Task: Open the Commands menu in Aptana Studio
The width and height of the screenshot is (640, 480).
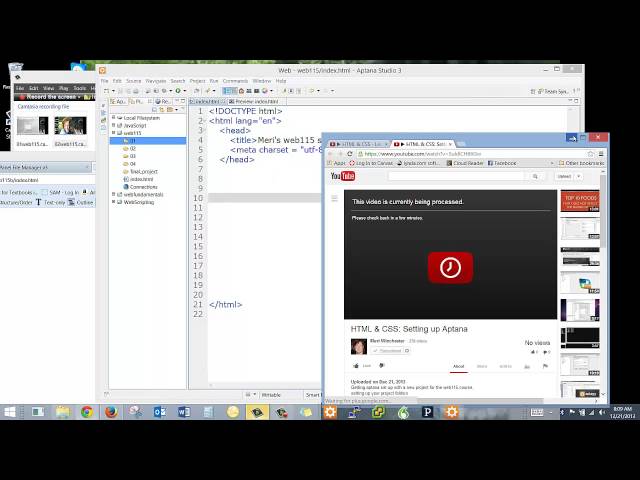Action: tap(235, 81)
